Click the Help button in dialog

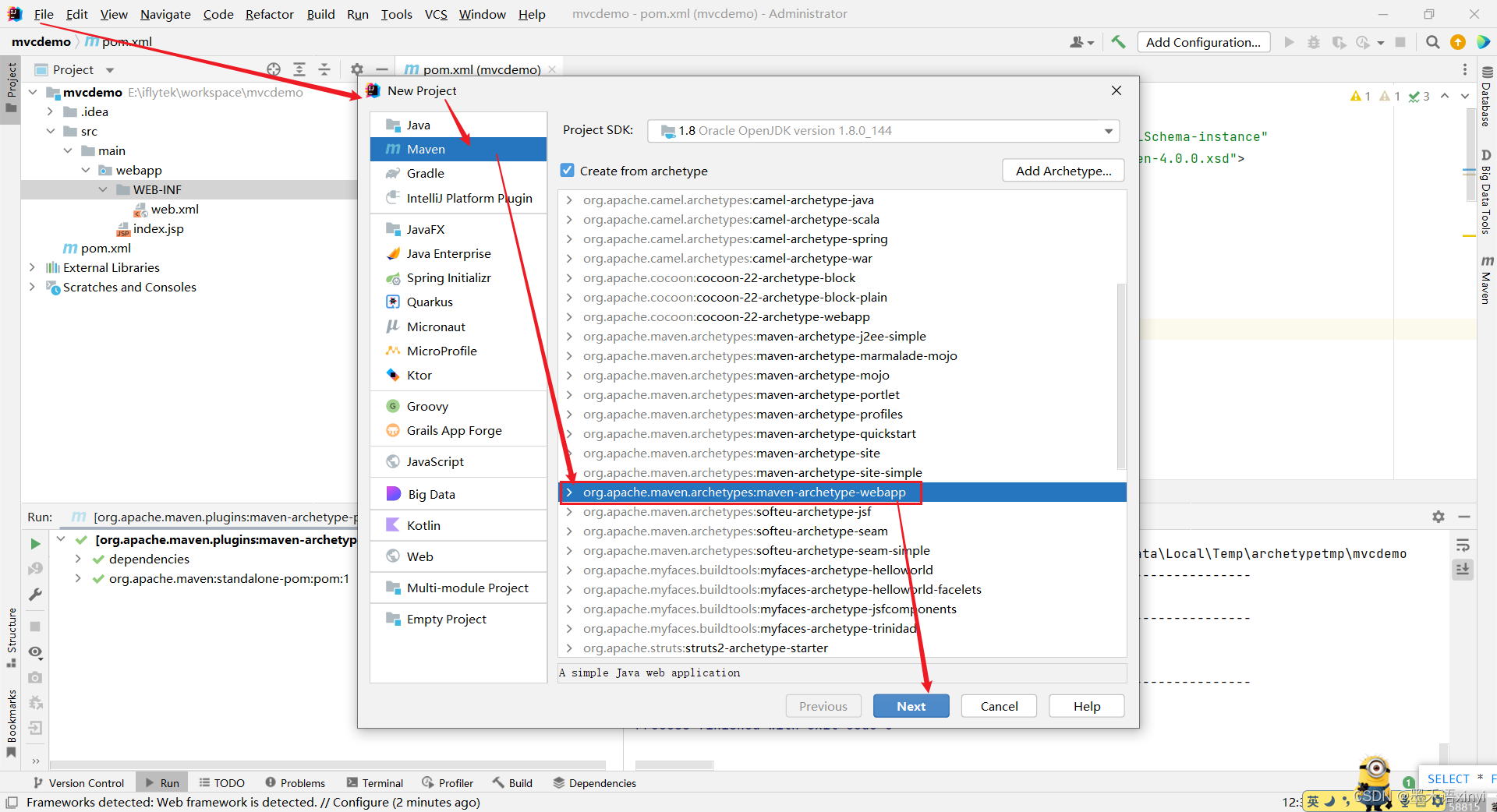tap(1087, 706)
